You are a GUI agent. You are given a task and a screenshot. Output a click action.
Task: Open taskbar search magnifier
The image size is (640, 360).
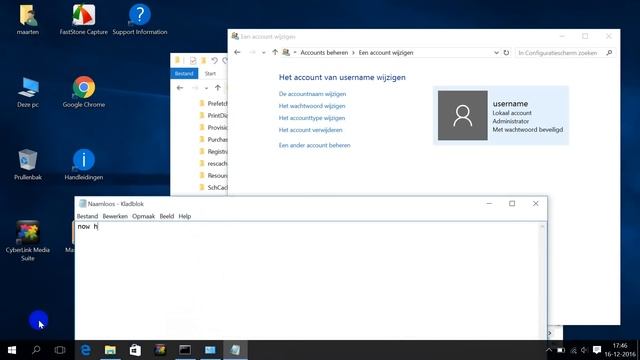[x=36, y=350]
